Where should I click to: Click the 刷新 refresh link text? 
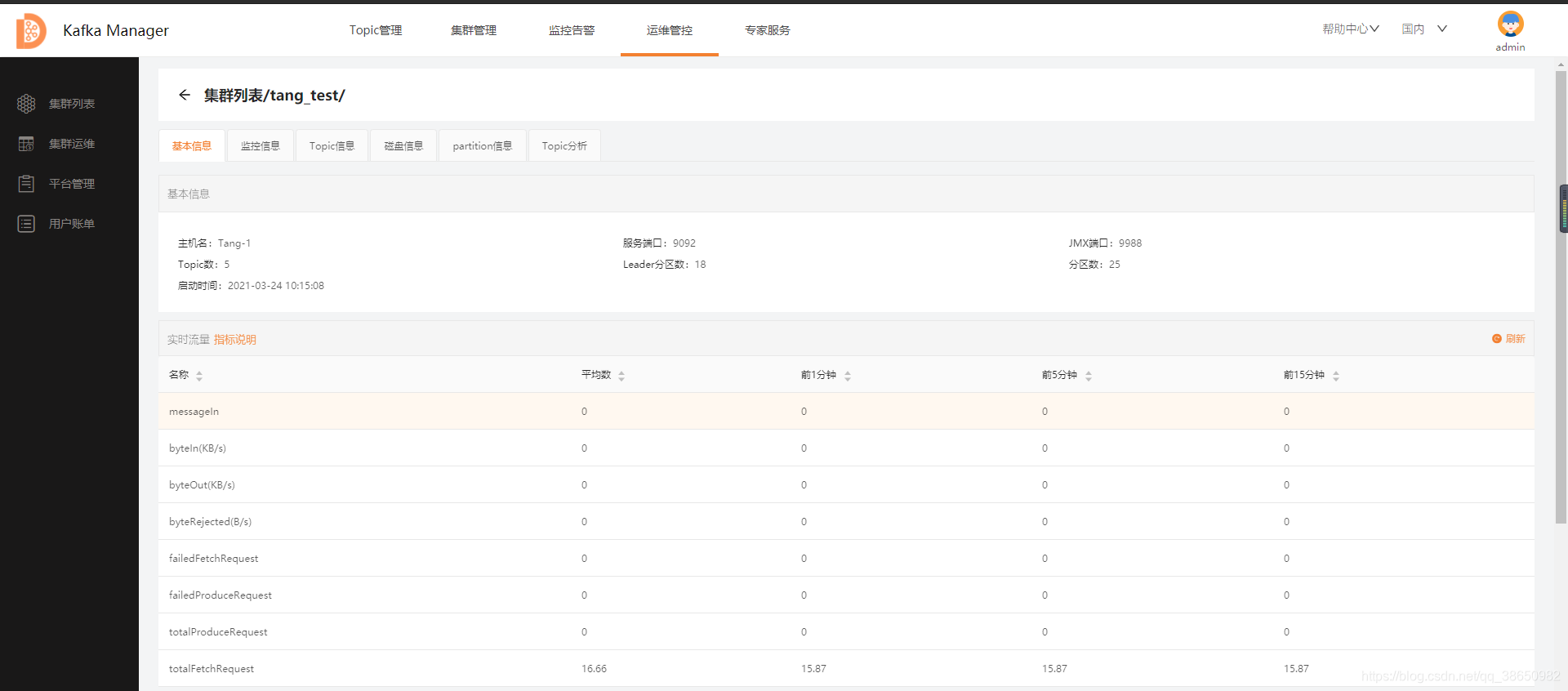click(1516, 339)
